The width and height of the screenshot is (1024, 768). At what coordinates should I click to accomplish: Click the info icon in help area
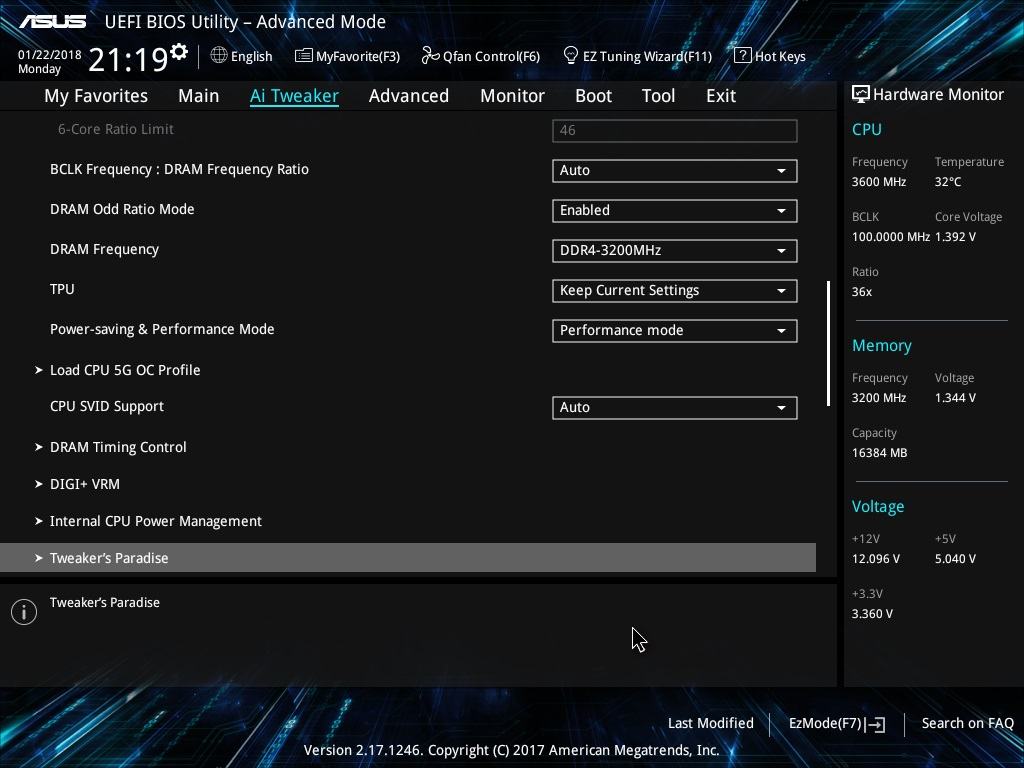(24, 612)
